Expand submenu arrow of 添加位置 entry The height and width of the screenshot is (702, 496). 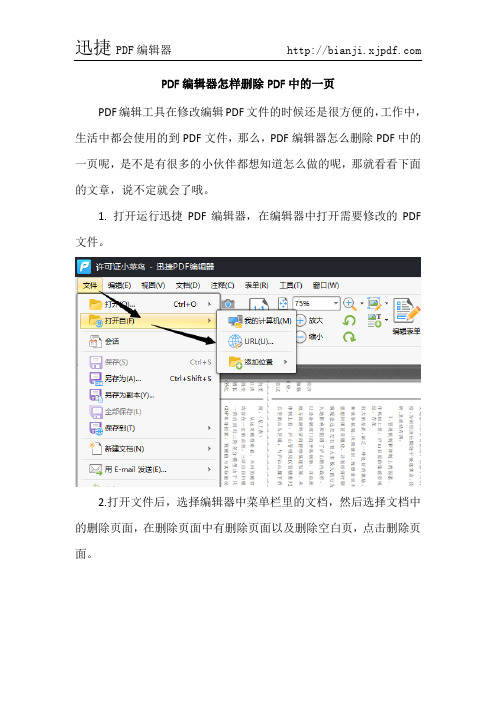coord(286,362)
